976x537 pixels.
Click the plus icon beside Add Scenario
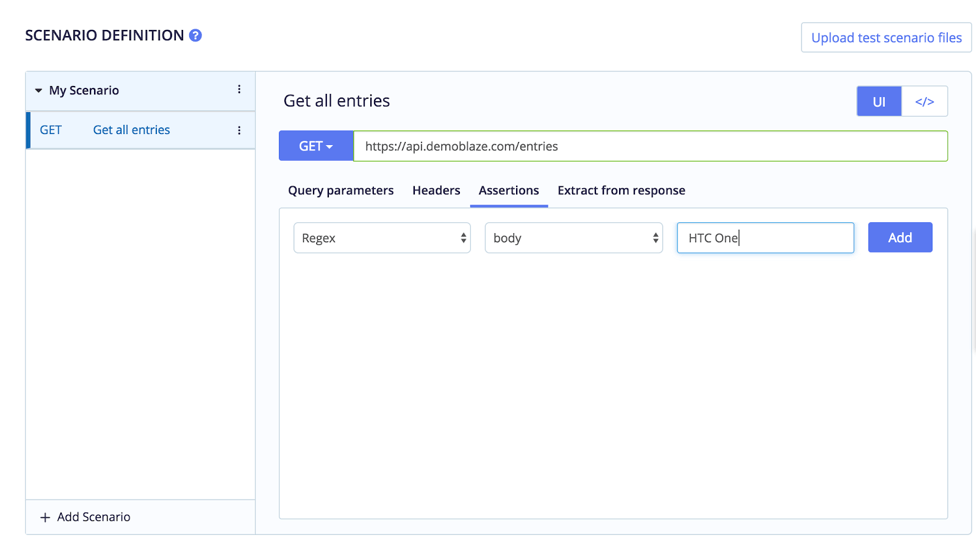45,517
